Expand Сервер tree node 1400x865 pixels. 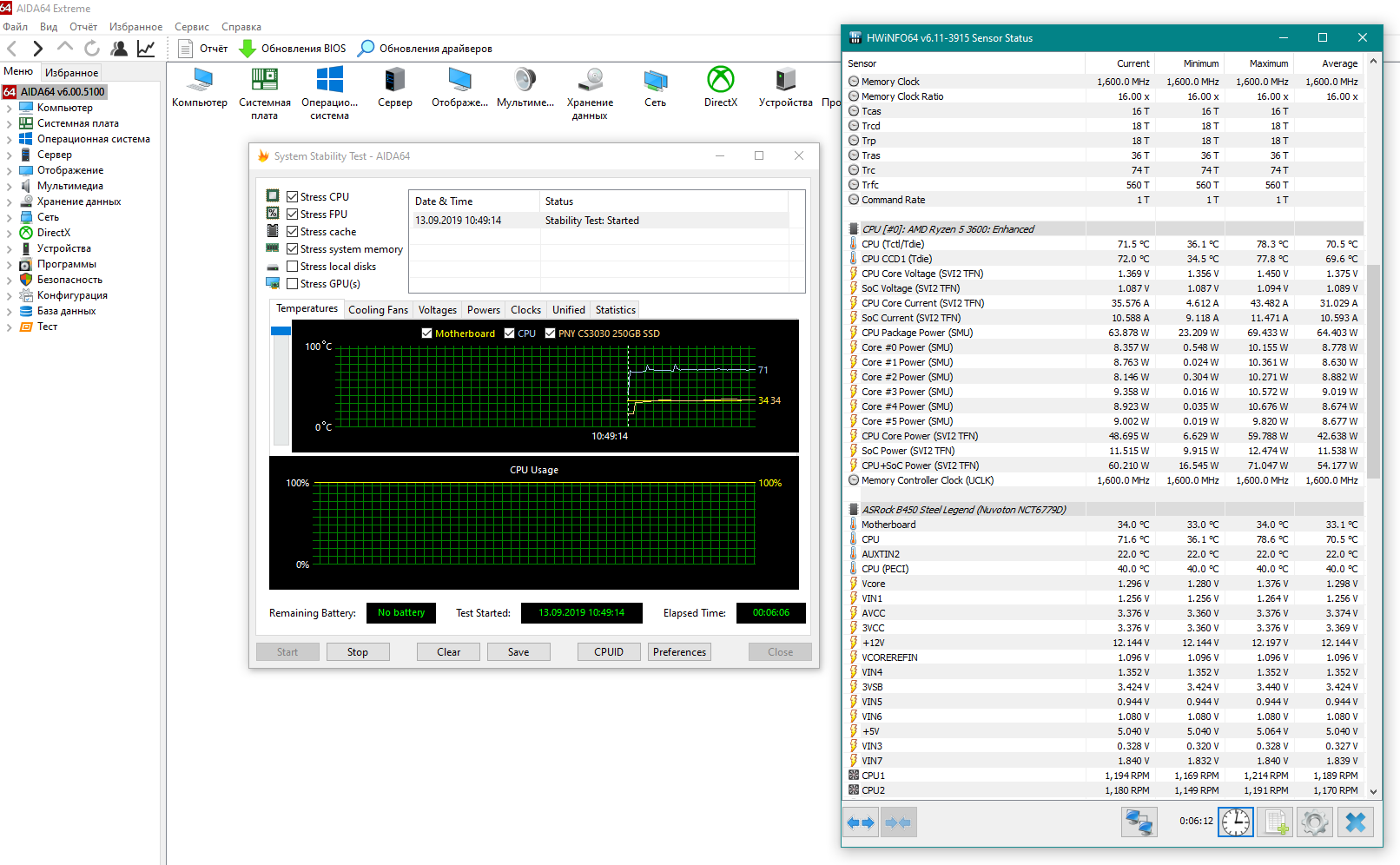coord(10,155)
